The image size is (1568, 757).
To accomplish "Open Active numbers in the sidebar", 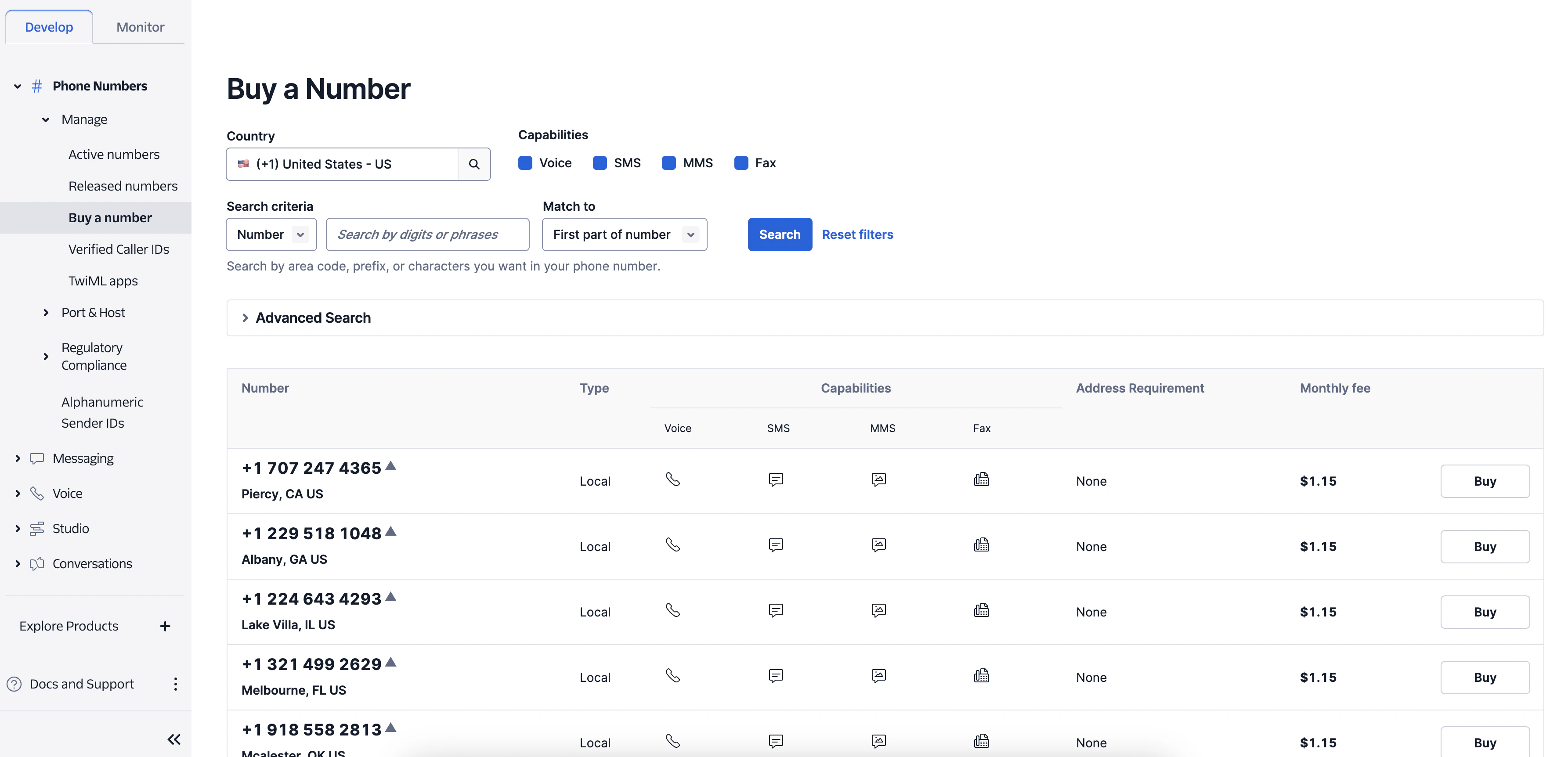I will (114, 155).
